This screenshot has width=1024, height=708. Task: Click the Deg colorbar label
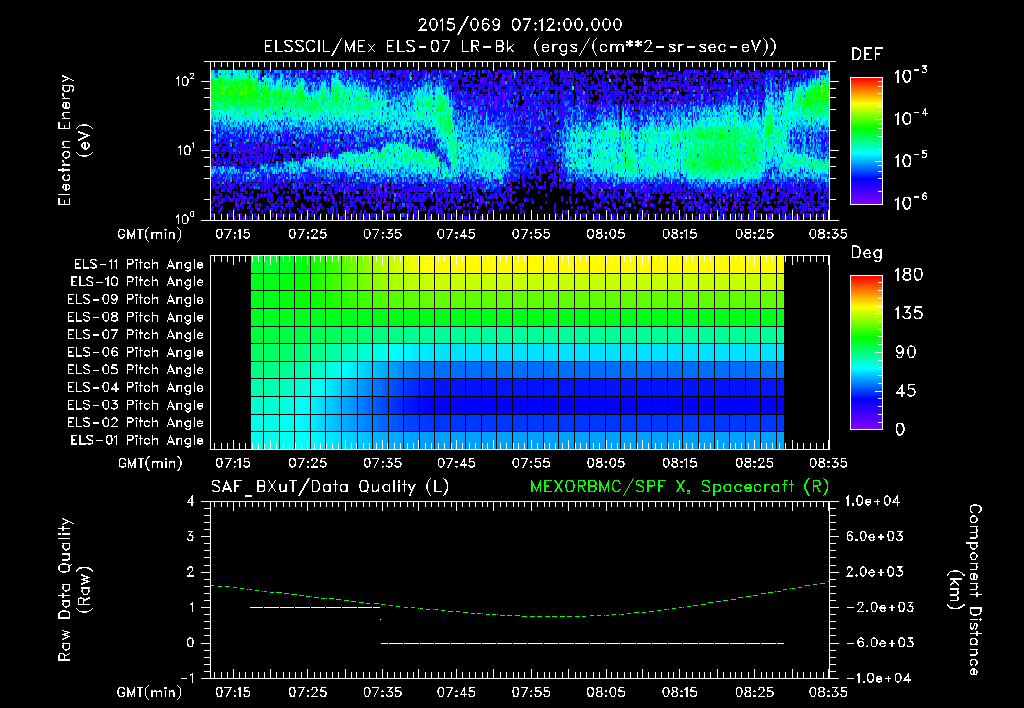click(867, 253)
